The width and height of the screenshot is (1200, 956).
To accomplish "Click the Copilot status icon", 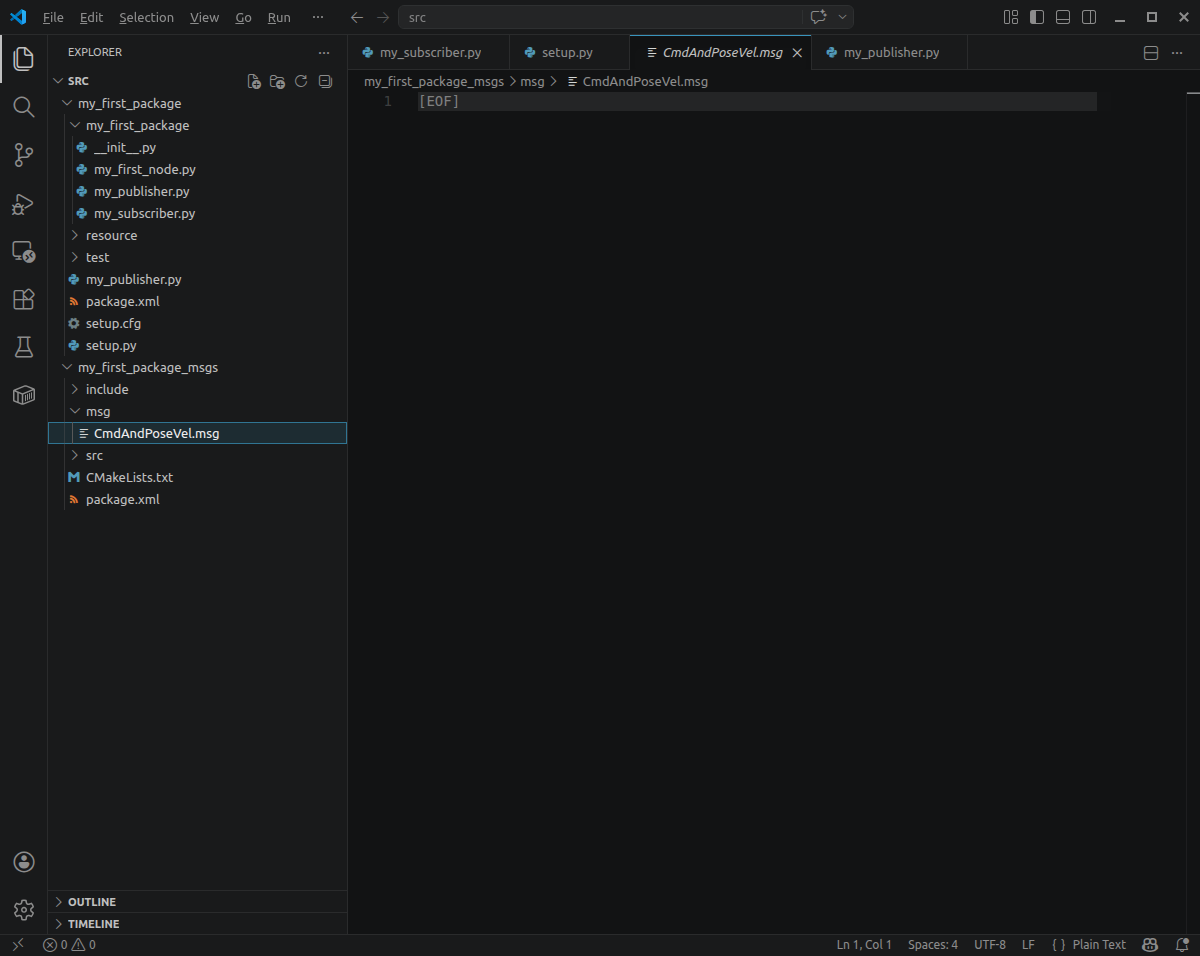I will [1151, 944].
